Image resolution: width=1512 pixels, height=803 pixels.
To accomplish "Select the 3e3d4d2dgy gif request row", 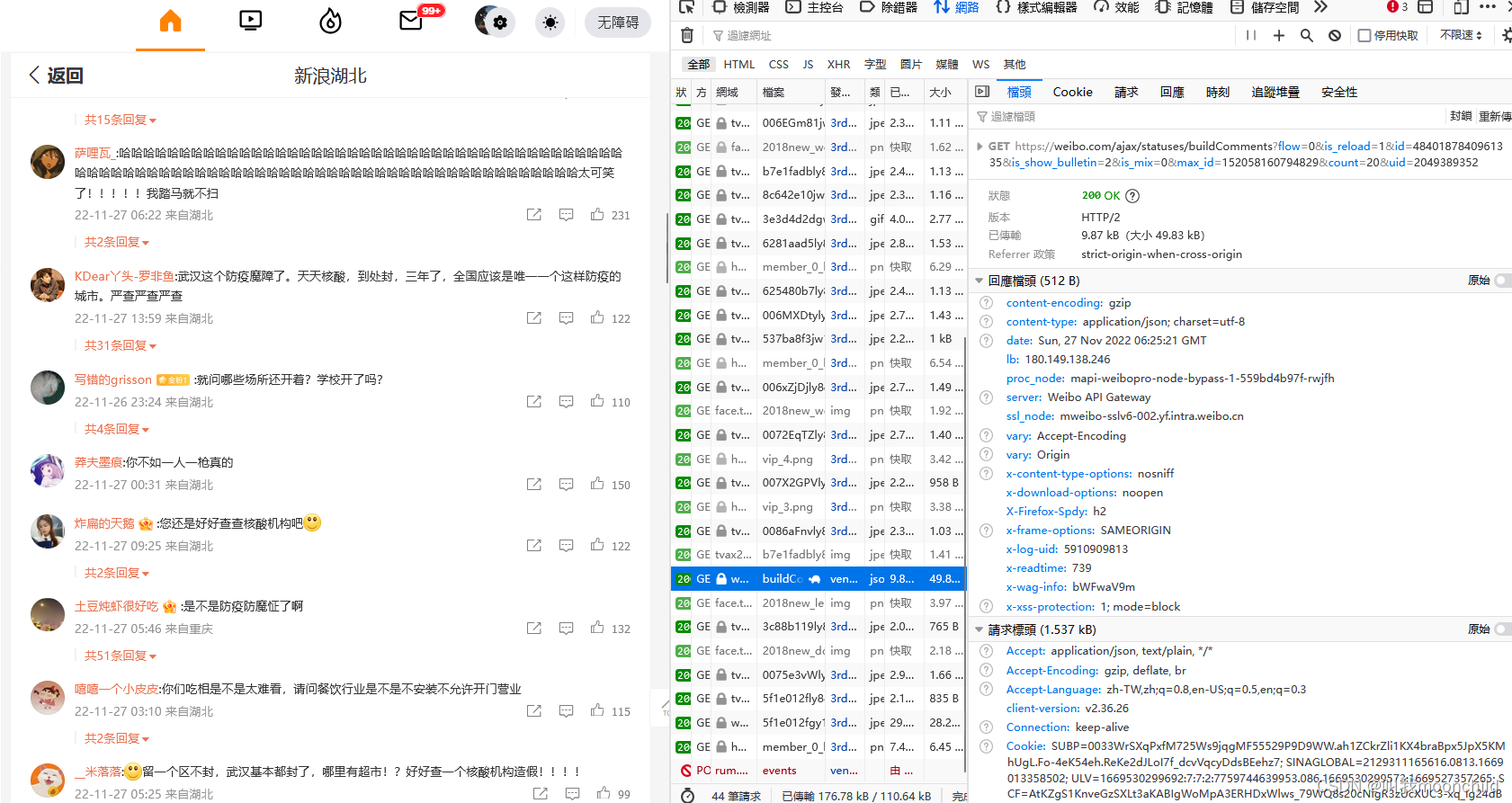I will [x=819, y=219].
